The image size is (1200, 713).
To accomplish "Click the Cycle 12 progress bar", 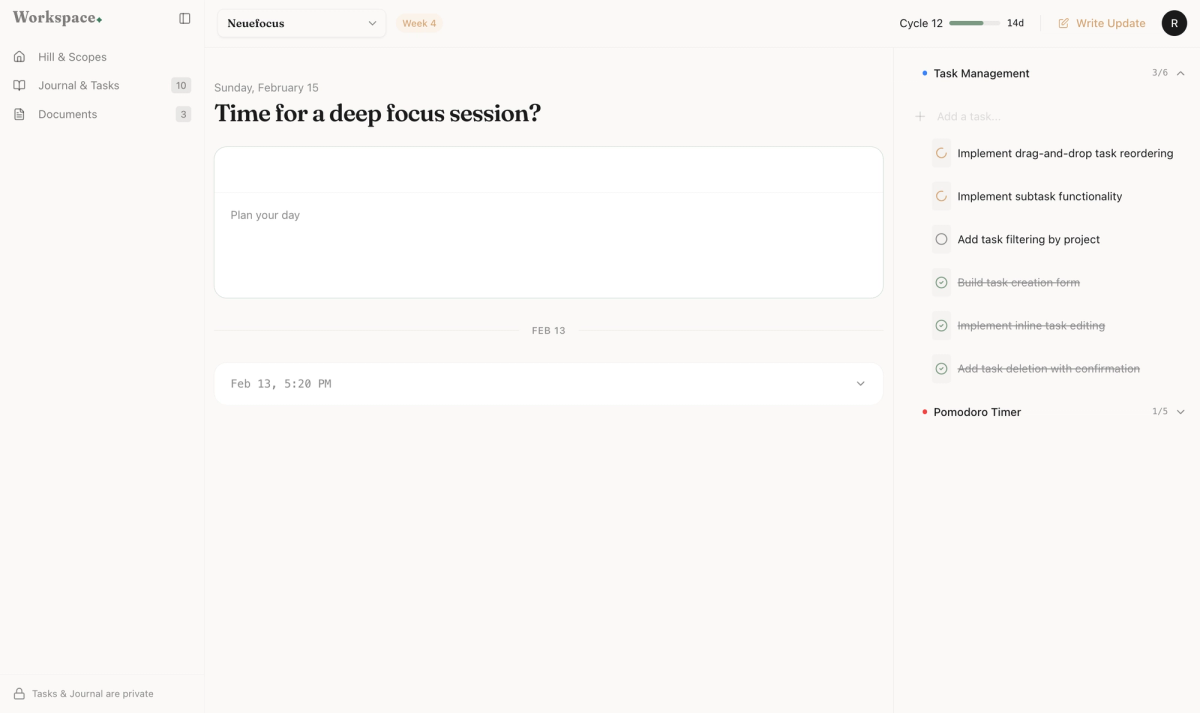I will tap(973, 22).
